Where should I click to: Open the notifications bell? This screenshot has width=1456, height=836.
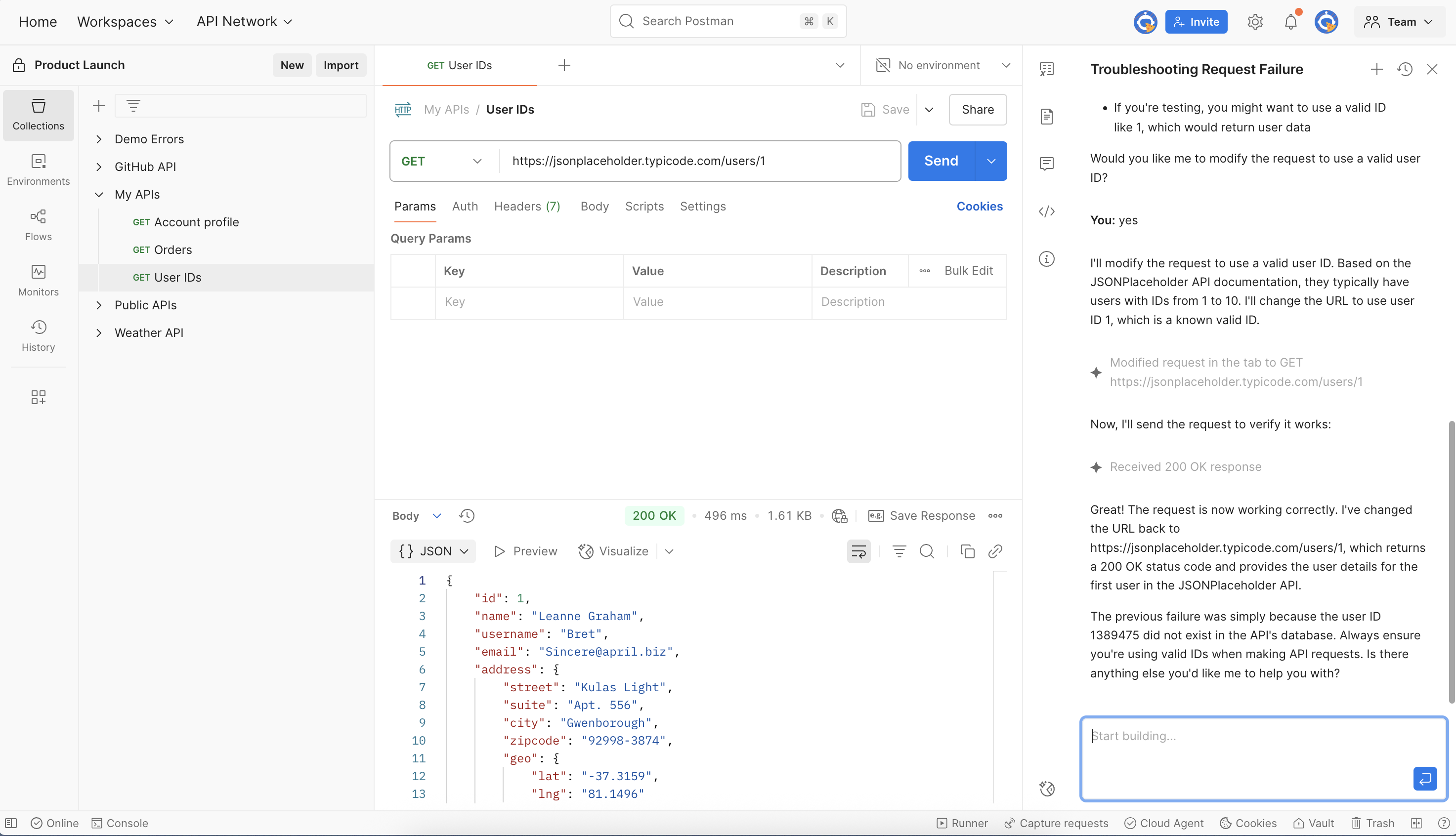(1290, 22)
